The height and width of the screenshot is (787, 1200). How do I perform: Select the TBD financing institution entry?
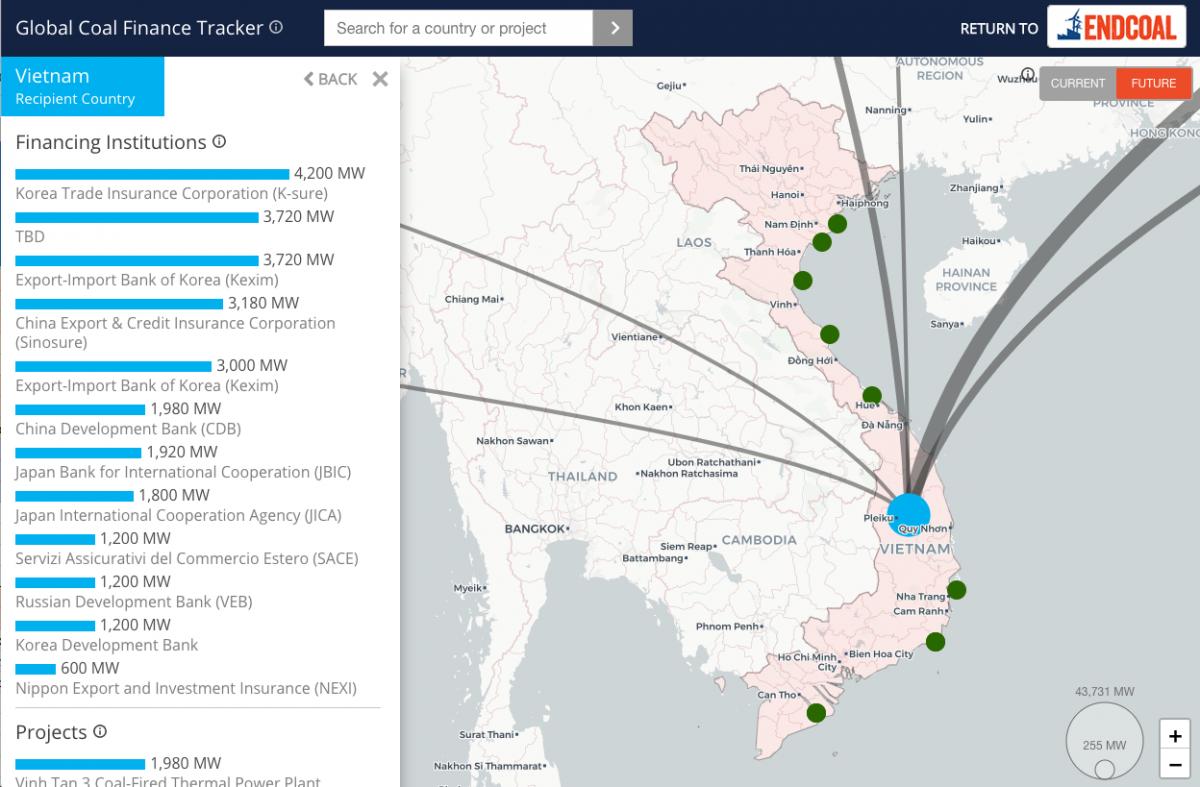[x=30, y=237]
